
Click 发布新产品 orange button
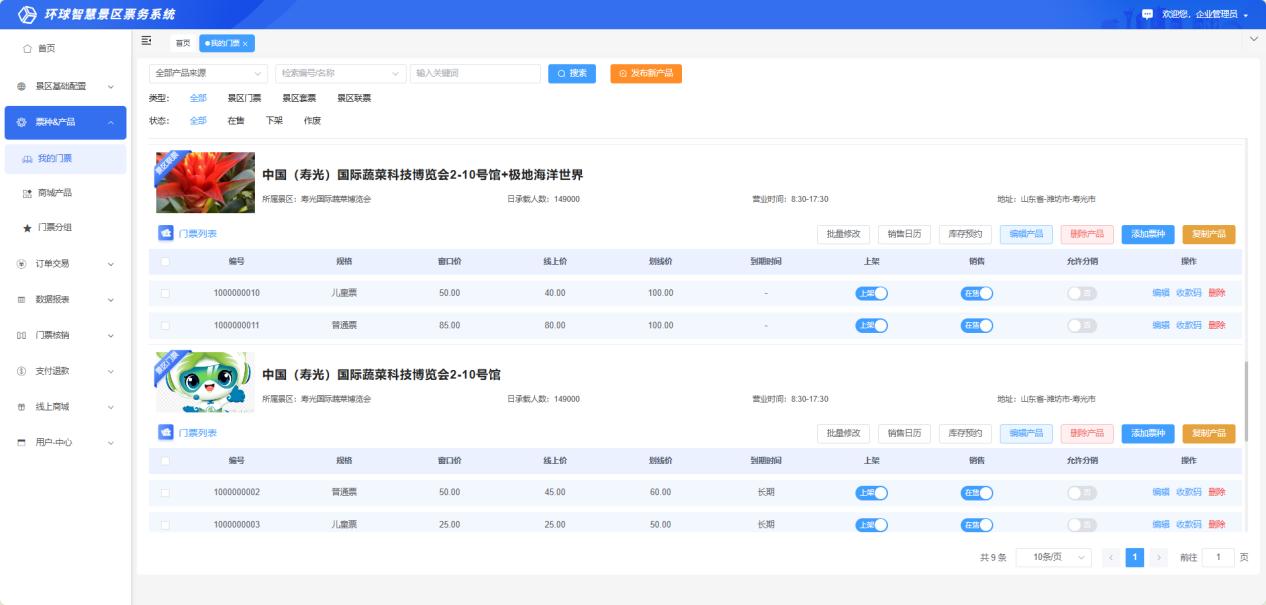(646, 73)
